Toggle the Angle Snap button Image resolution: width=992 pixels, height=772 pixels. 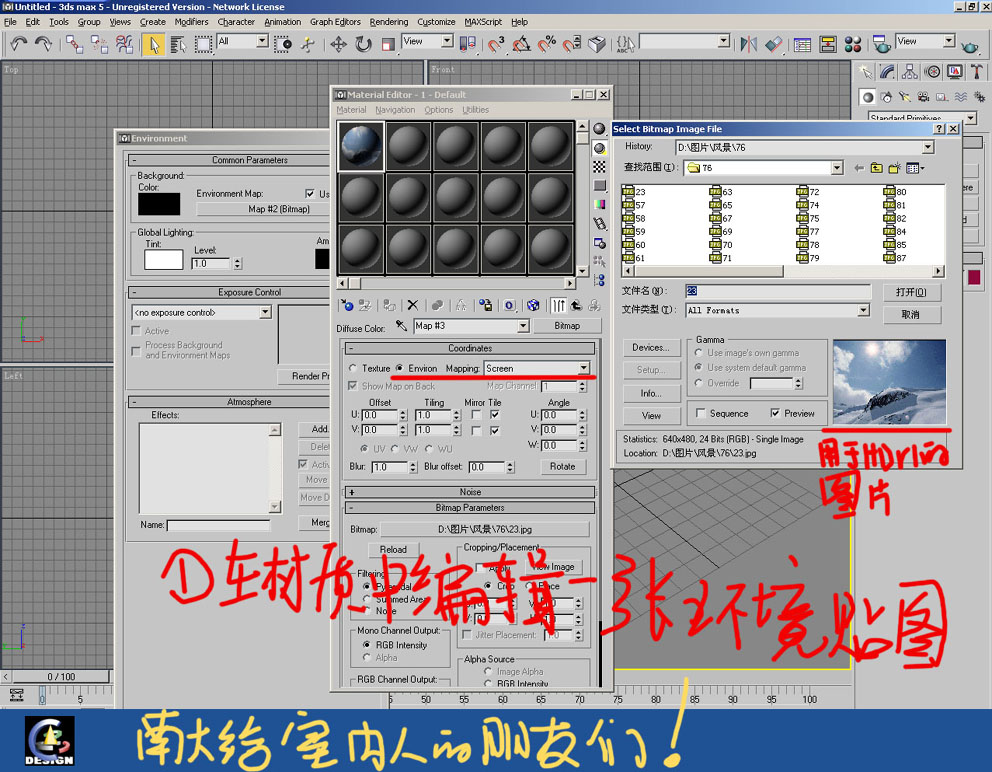[521, 44]
